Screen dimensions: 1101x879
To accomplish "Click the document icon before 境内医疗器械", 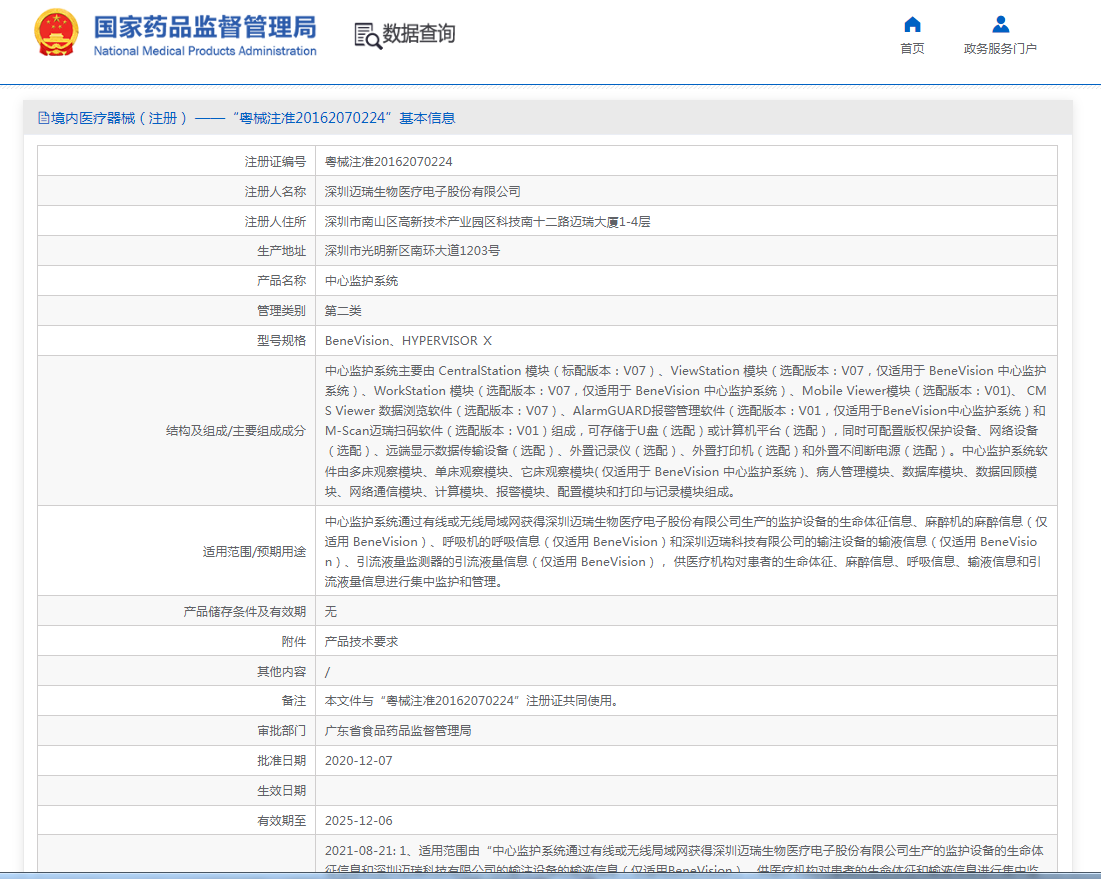I will pyautogui.click(x=44, y=118).
